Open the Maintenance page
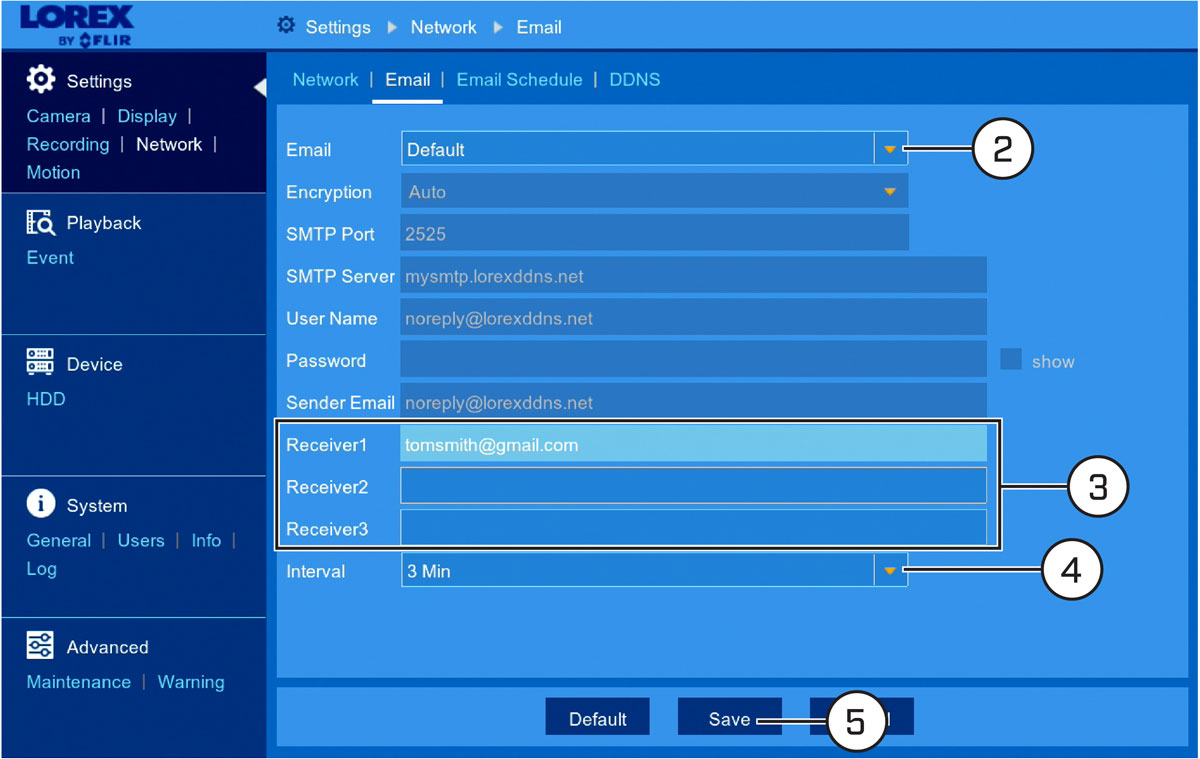Screen dimensions: 1200x759 (79, 682)
